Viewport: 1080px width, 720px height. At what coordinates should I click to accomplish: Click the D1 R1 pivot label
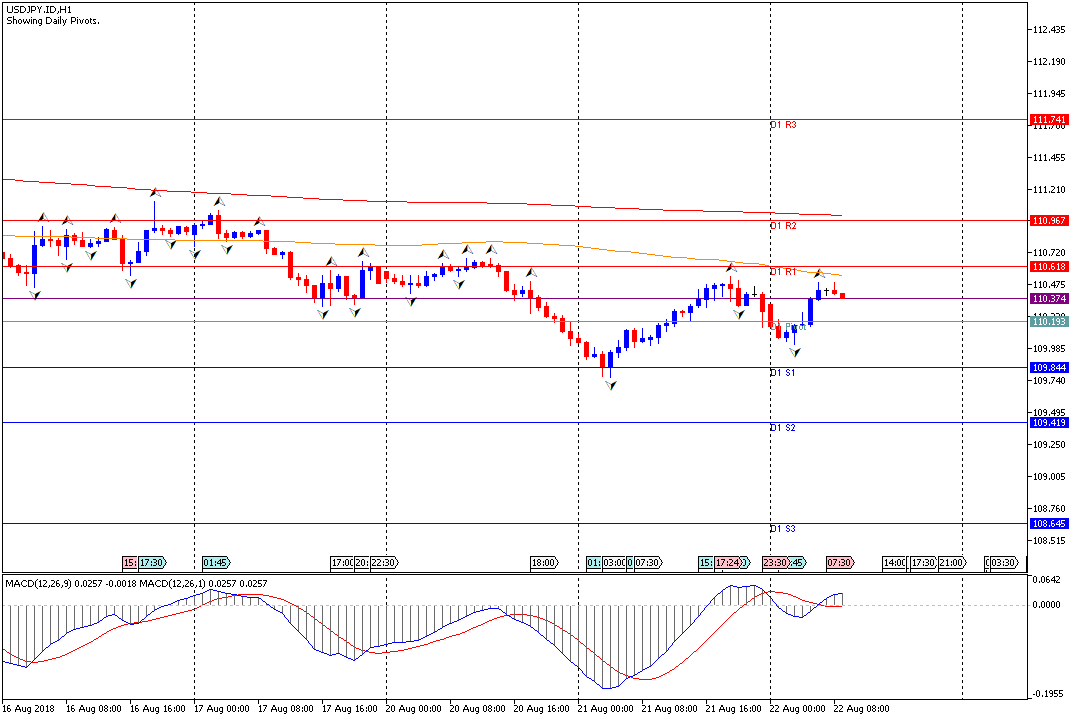click(783, 272)
